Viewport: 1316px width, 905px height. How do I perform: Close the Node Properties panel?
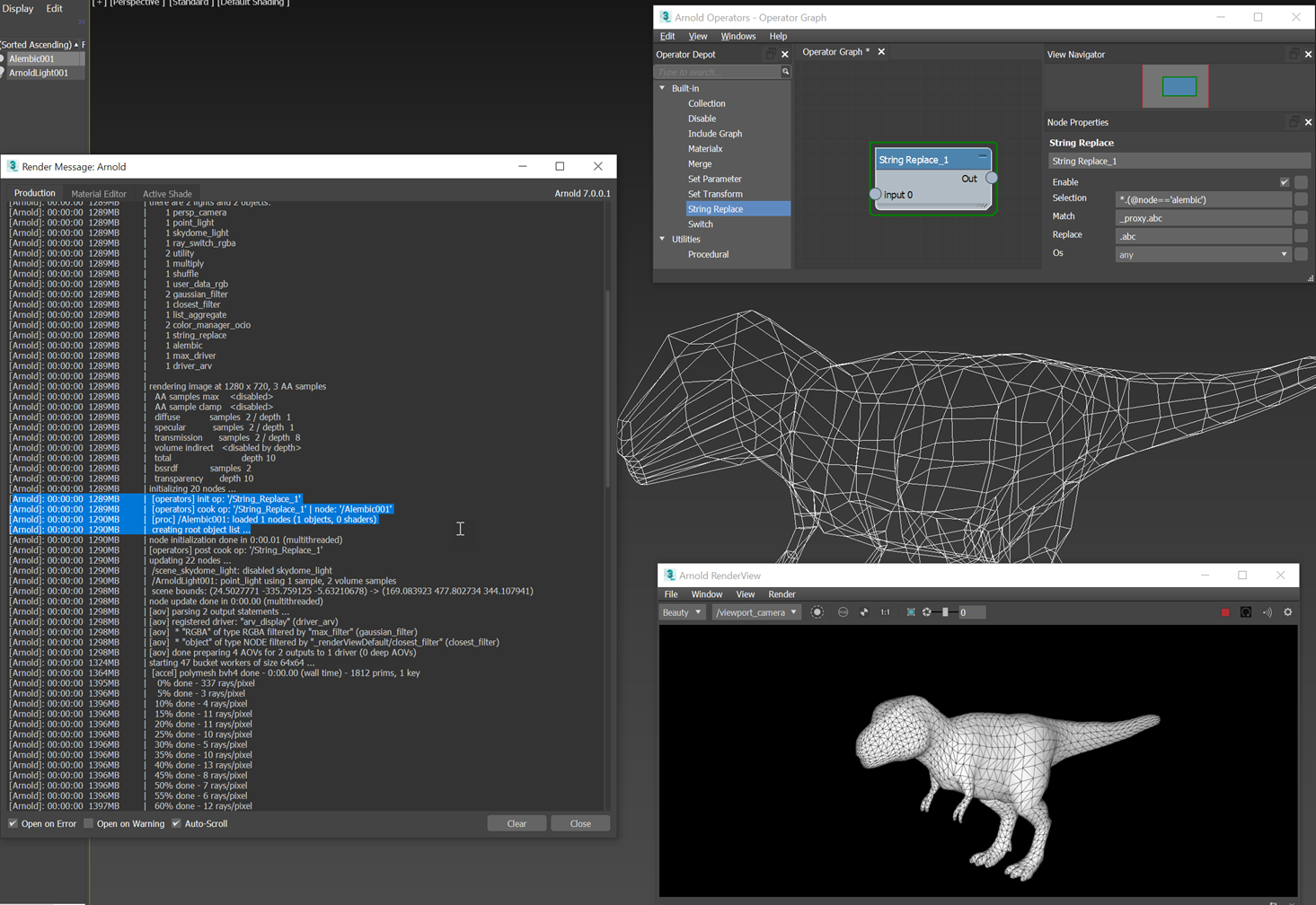coord(1308,122)
